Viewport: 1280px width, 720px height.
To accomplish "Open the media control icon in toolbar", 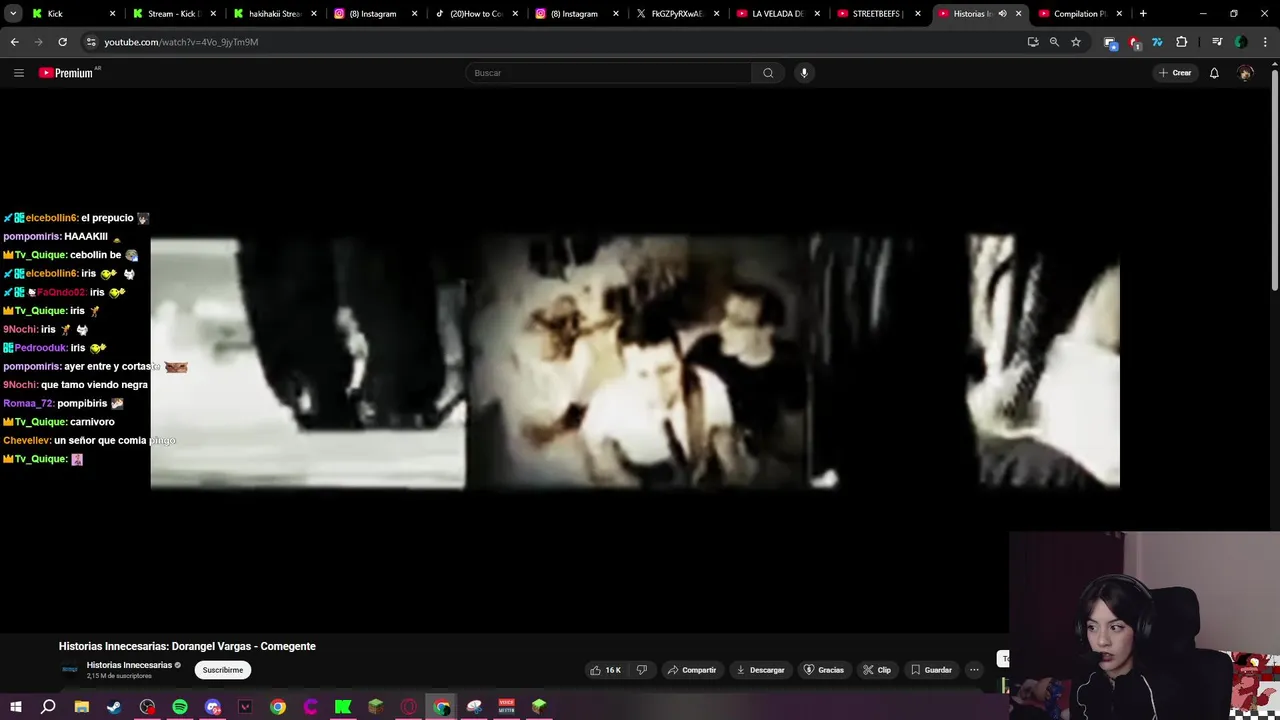I will pos(1217,42).
